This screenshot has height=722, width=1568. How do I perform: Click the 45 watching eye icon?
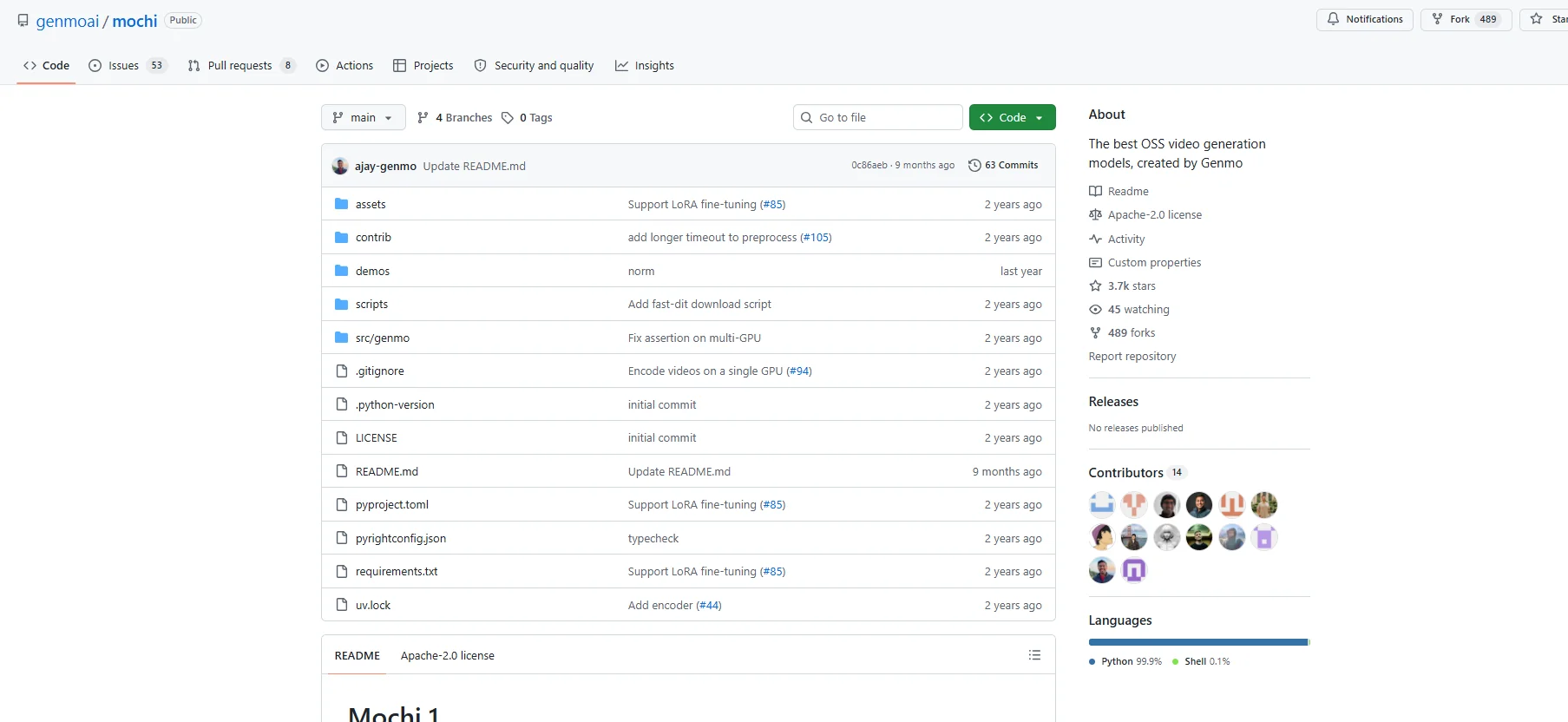1096,309
